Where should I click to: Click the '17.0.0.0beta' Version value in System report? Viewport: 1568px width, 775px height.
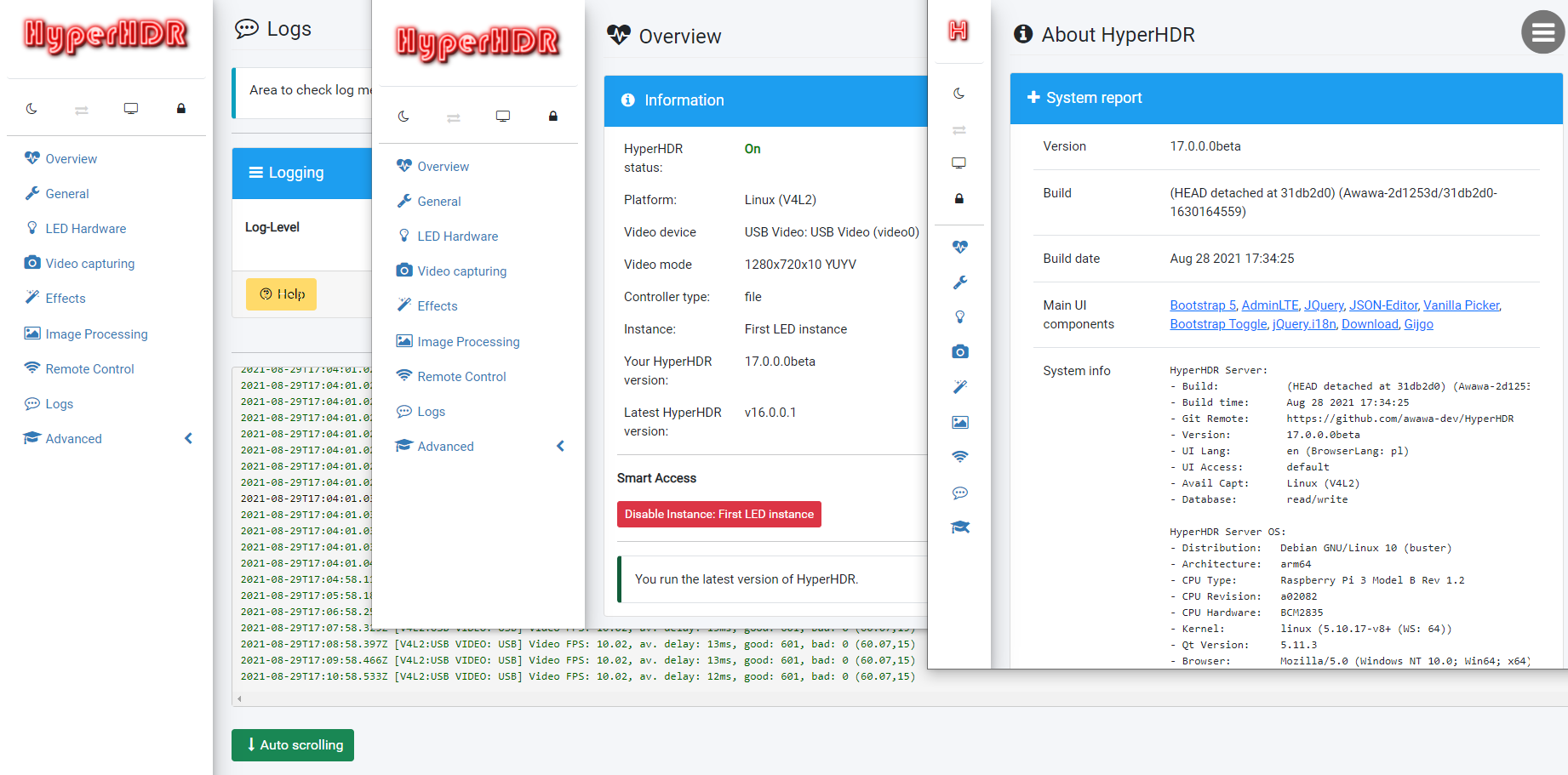point(1205,146)
